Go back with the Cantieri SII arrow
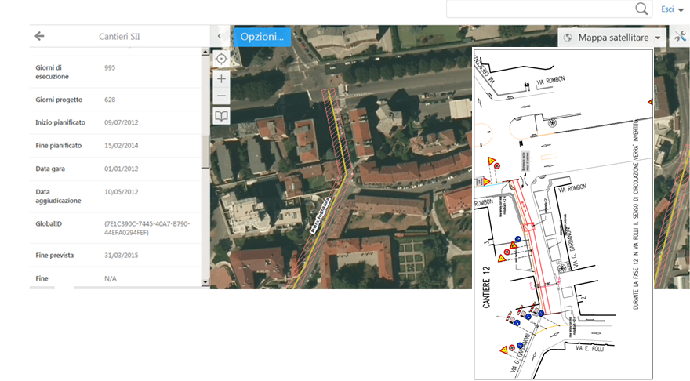This screenshot has width=690, height=381. (39, 36)
